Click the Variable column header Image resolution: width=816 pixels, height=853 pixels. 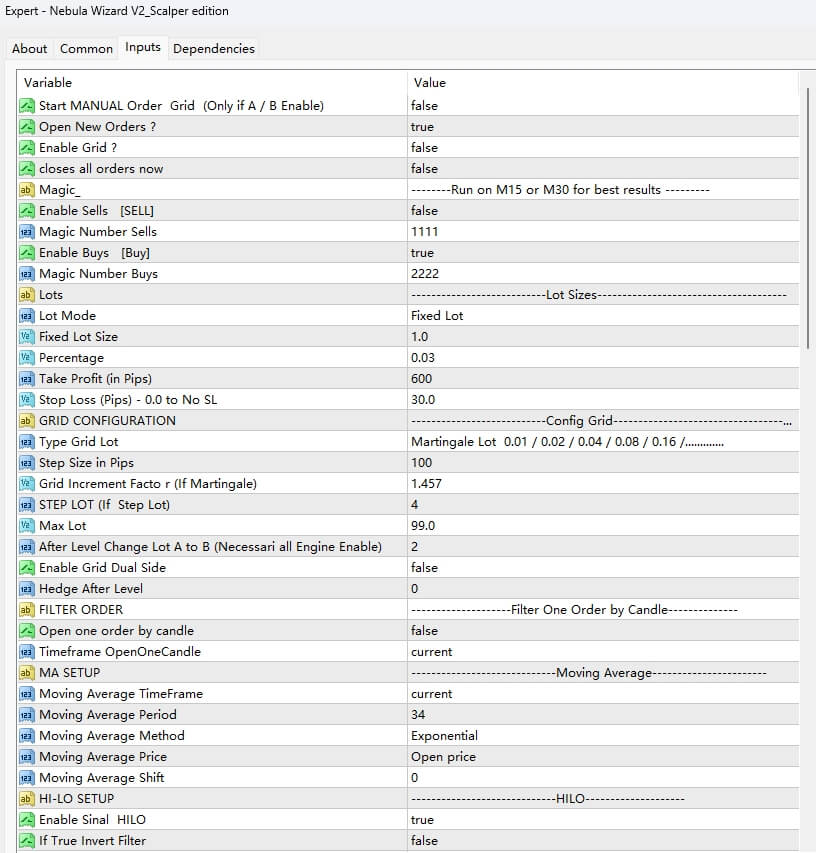tap(48, 82)
